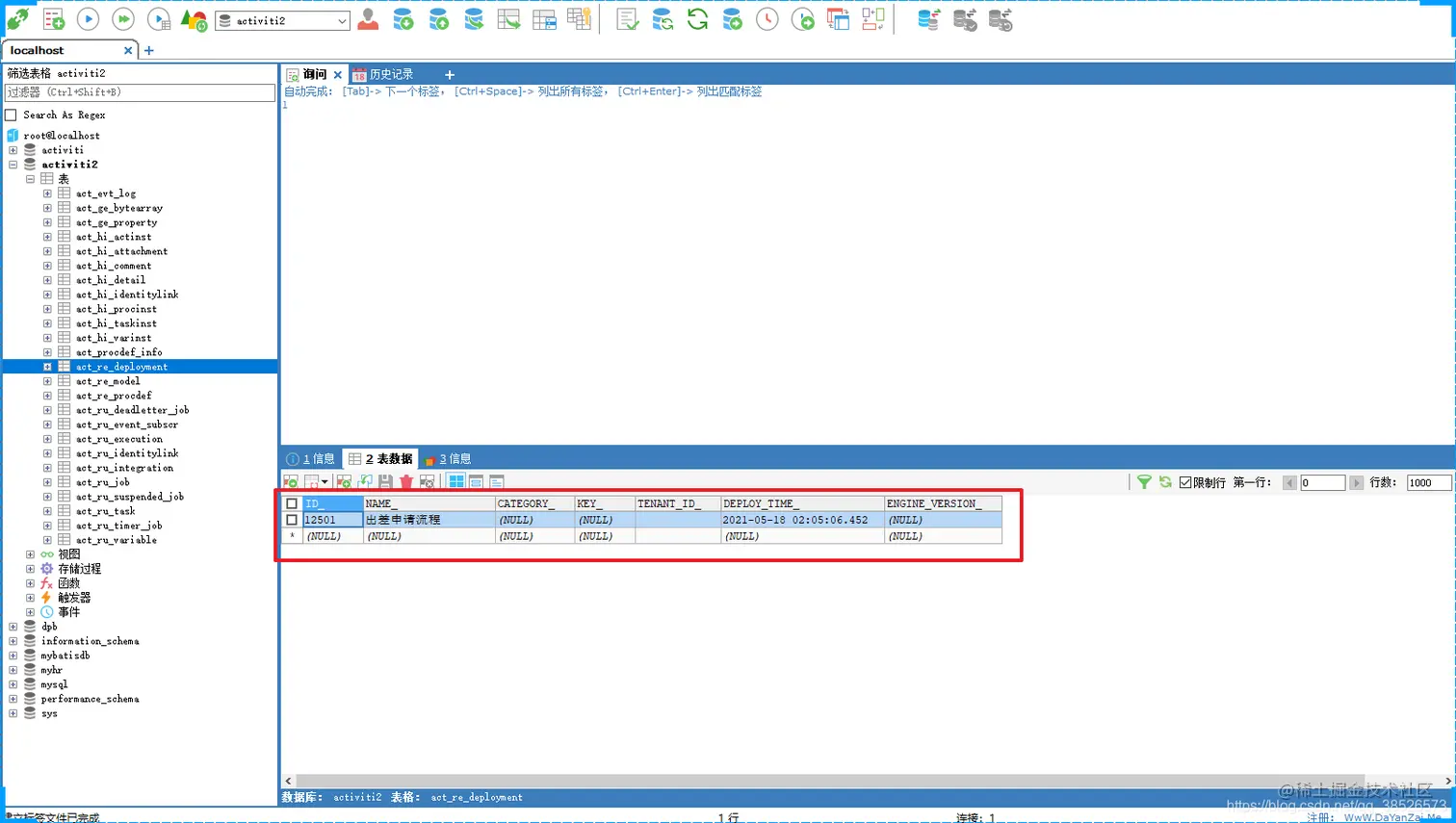Expand the act_re_deployment table node
Screen dimensions: 1456x823
tap(47, 367)
